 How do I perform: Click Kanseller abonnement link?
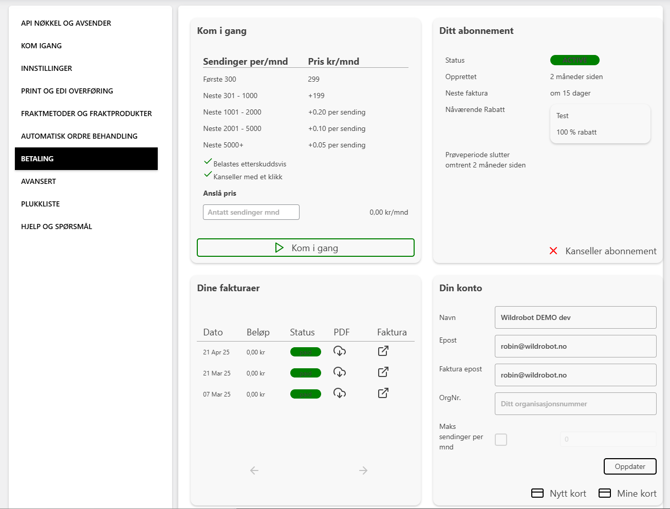tap(611, 251)
